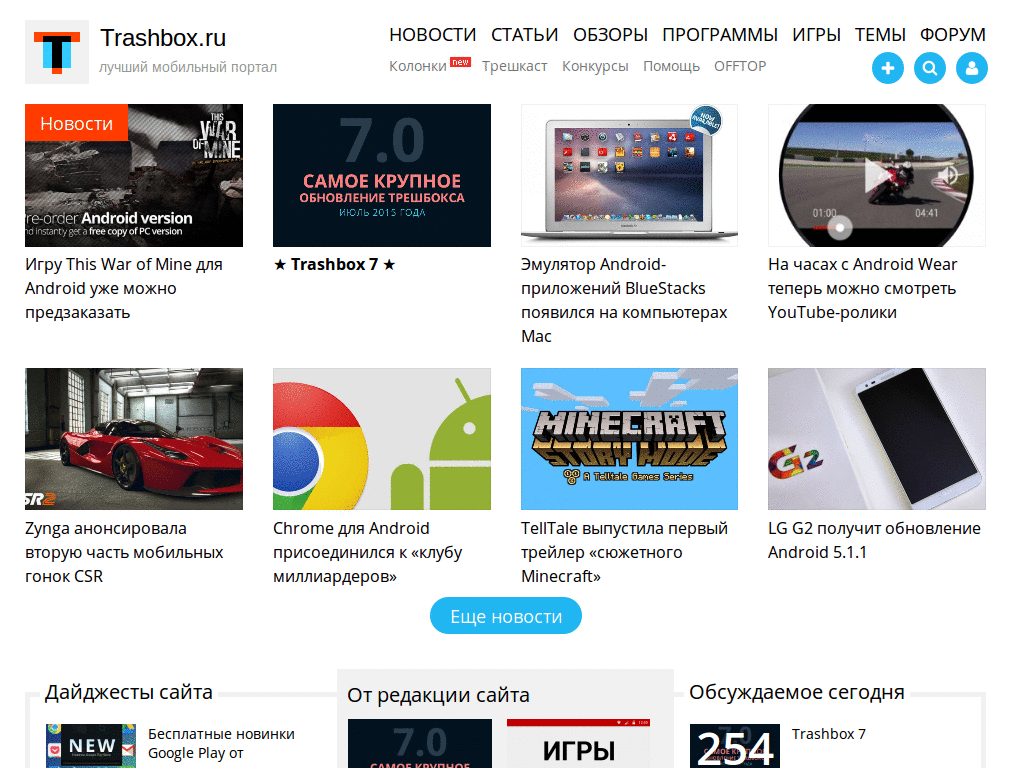
Task: Click the blue plus add button
Action: coord(888,68)
